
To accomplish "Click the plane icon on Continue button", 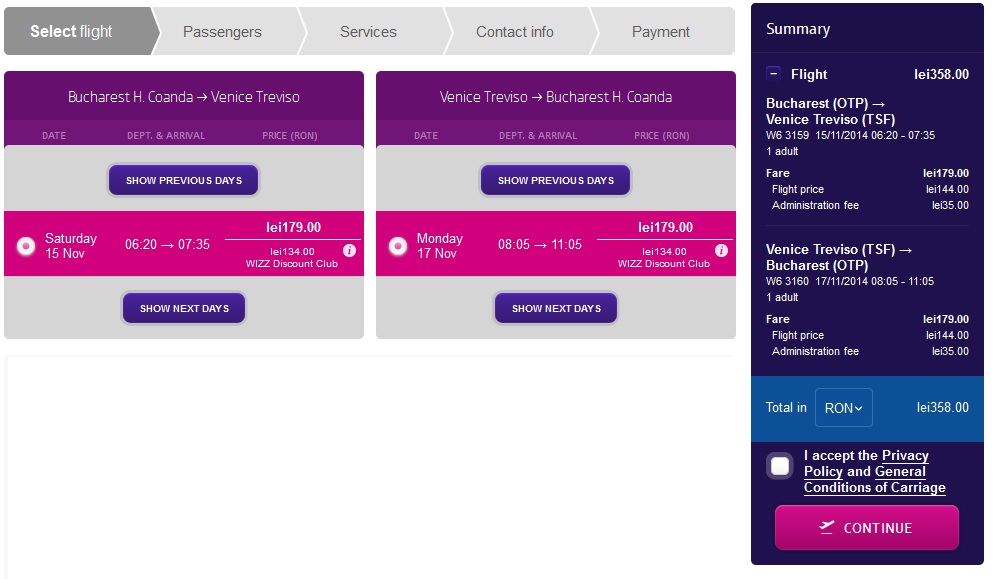I will (827, 527).
